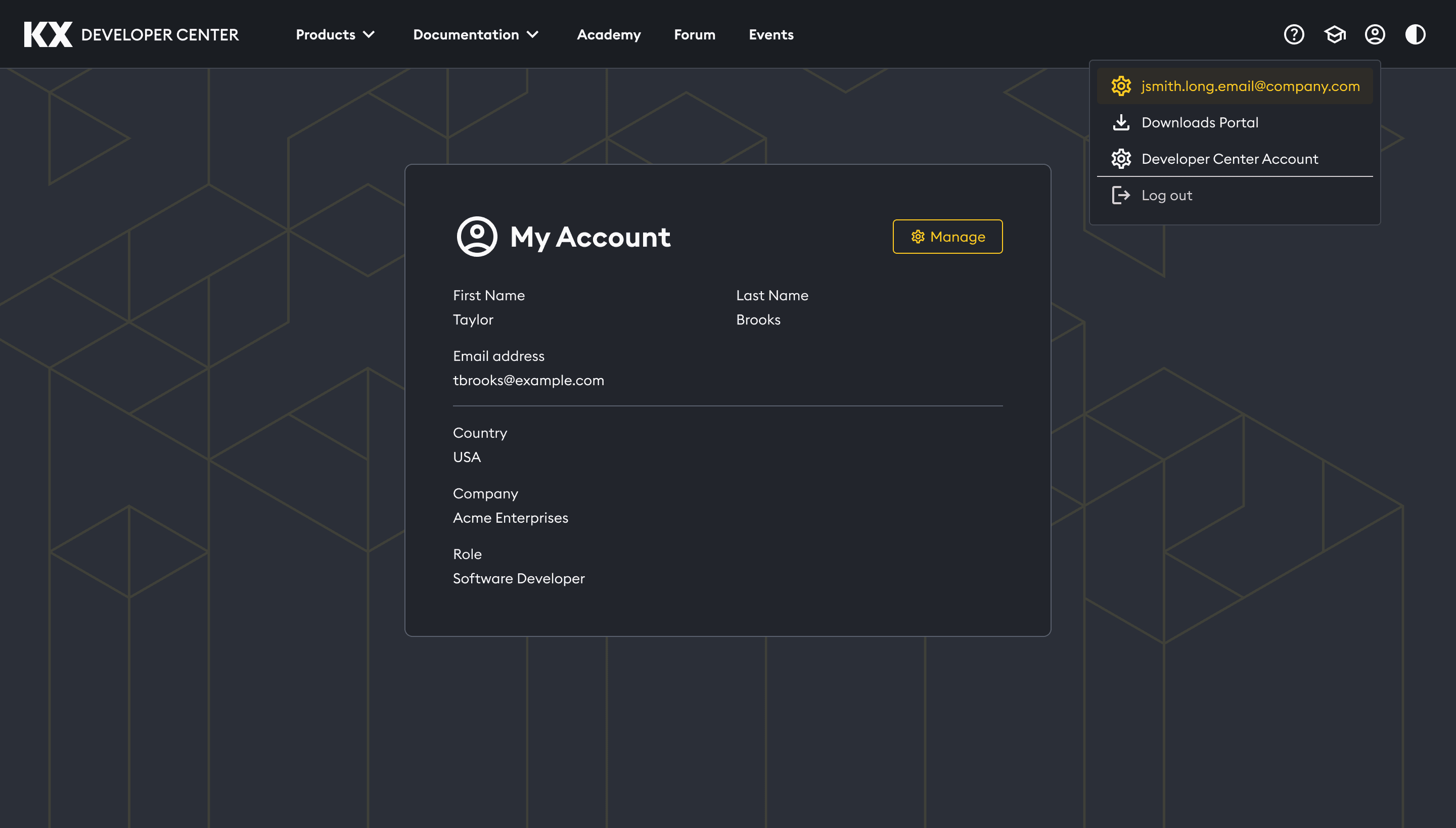The image size is (1456, 828).
Task: Click the Developer Center Account gear icon
Action: 1121,159
